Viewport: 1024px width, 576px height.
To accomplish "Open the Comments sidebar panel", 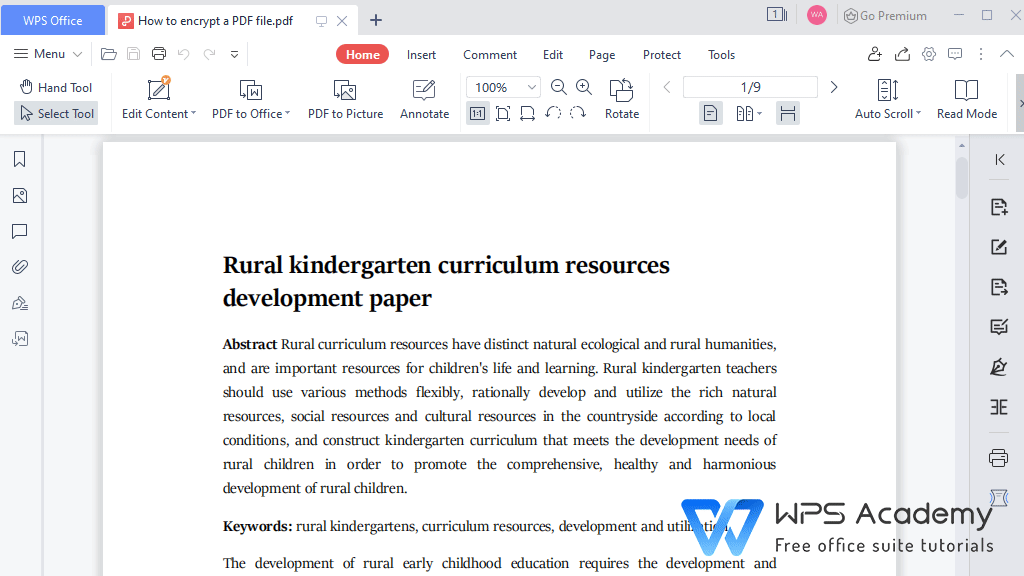I will click(20, 231).
